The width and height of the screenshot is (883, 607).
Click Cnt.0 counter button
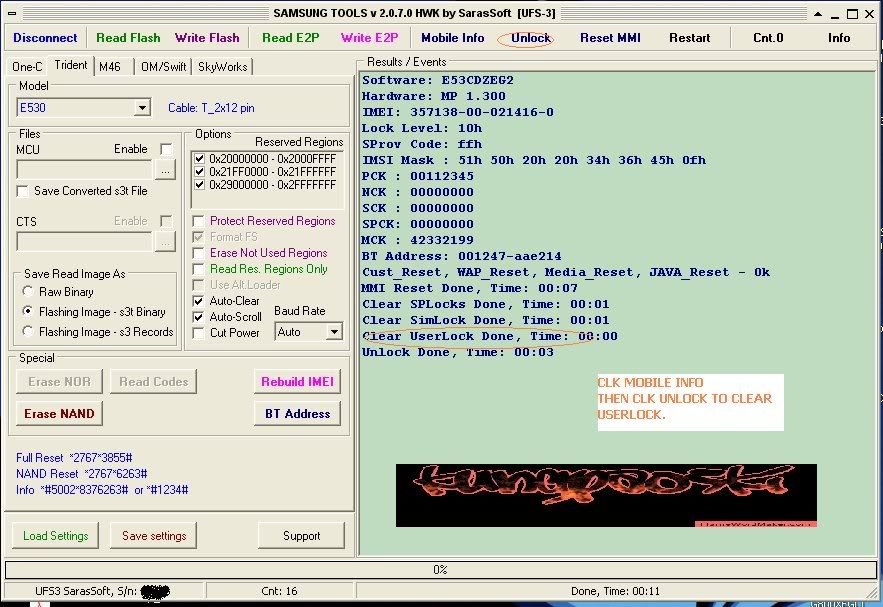(768, 38)
